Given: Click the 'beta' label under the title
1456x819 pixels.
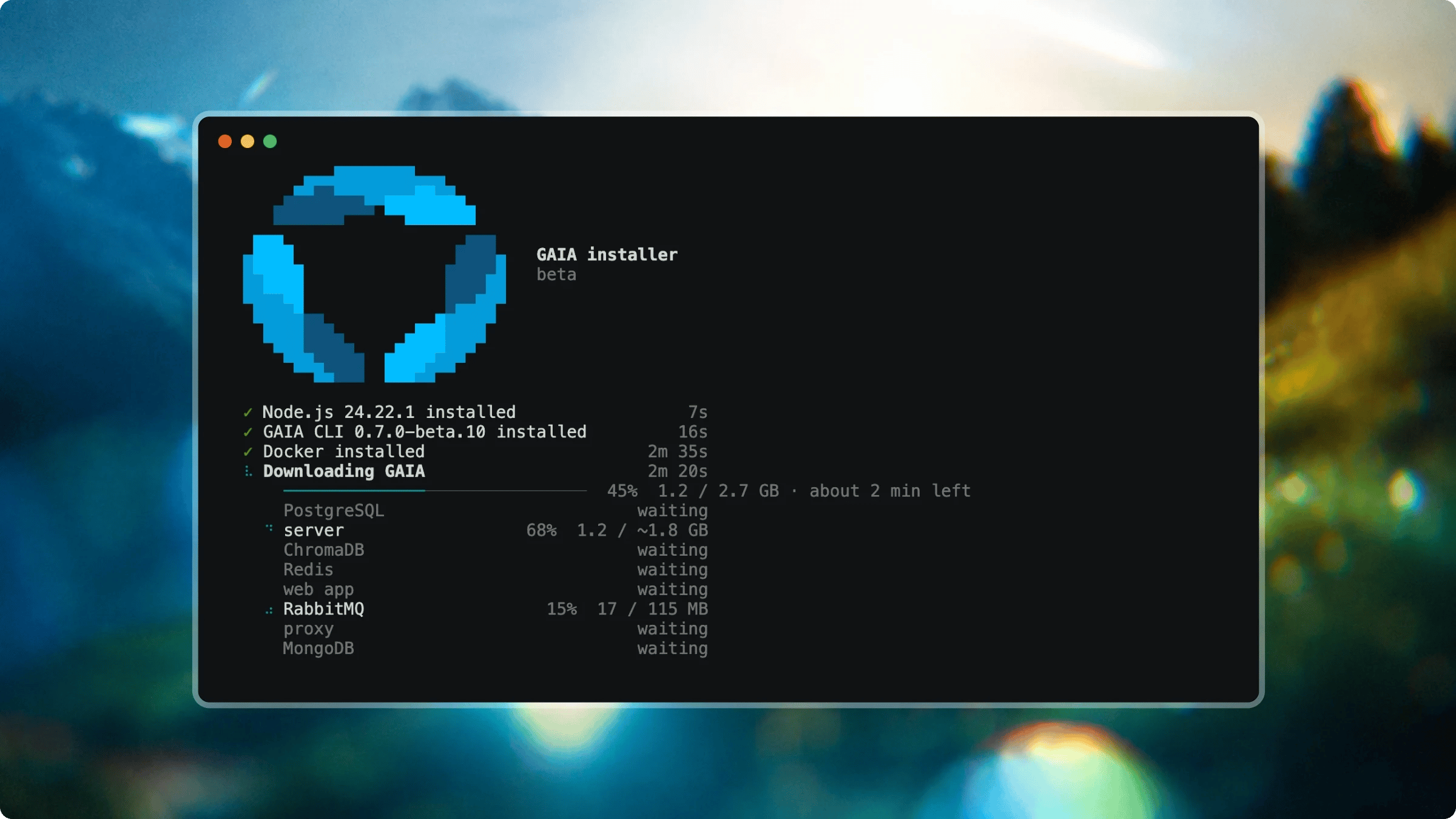Looking at the screenshot, I should tap(556, 274).
